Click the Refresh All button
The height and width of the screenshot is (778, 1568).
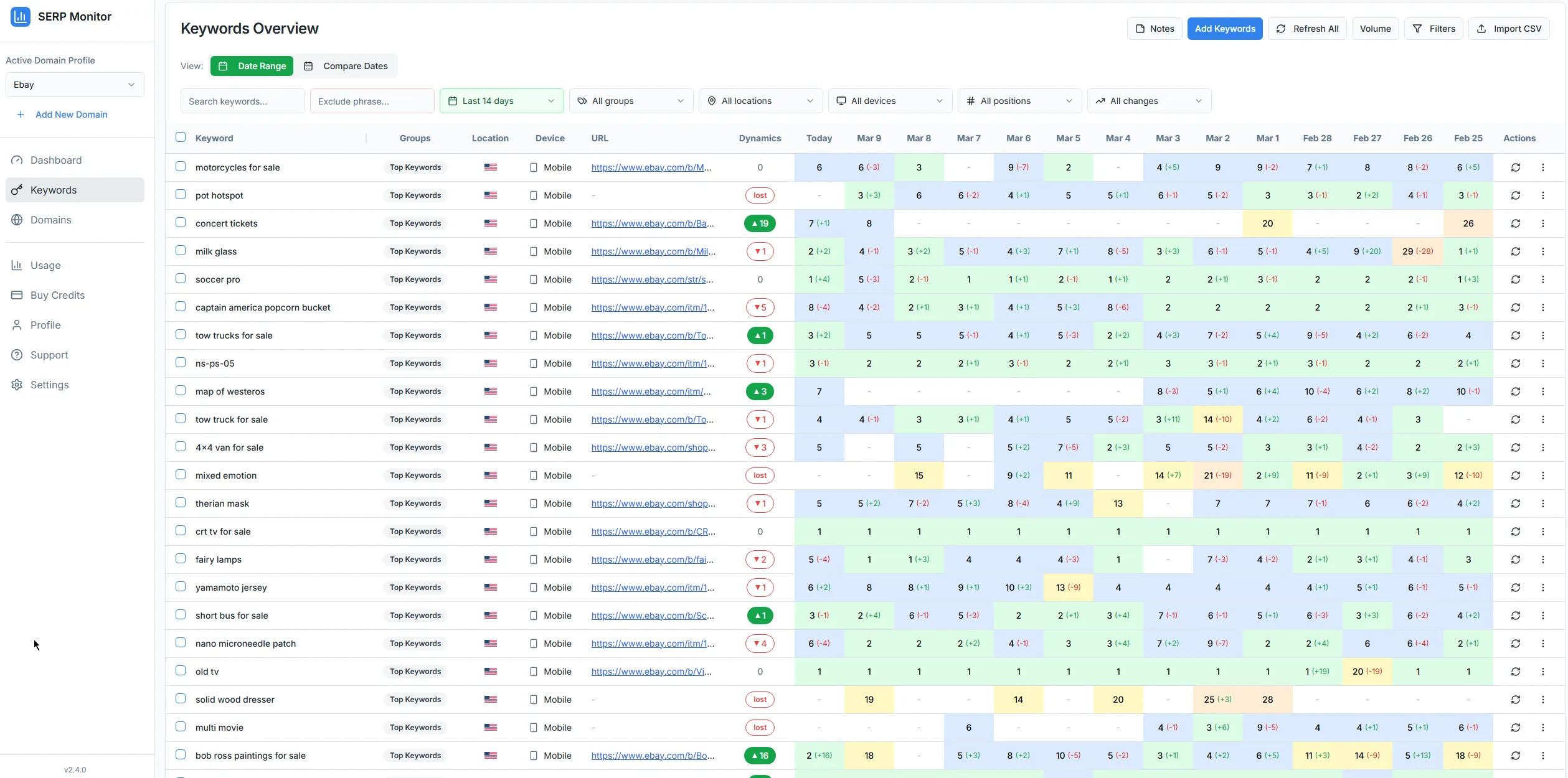pyautogui.click(x=1306, y=29)
